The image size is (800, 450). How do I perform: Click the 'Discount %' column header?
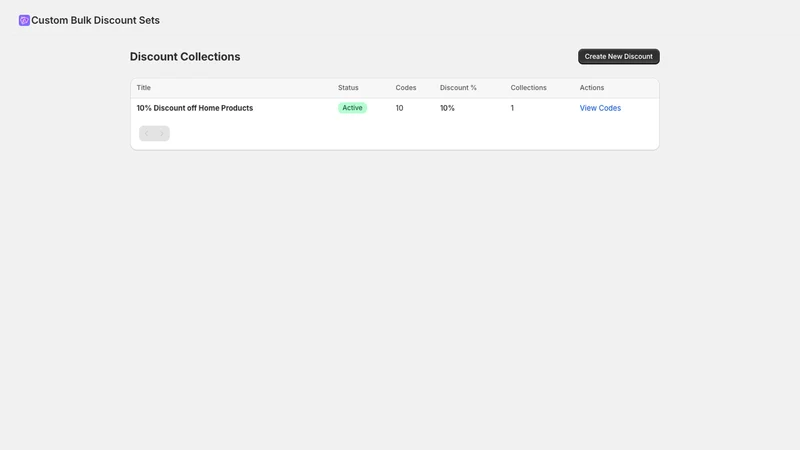tap(458, 88)
